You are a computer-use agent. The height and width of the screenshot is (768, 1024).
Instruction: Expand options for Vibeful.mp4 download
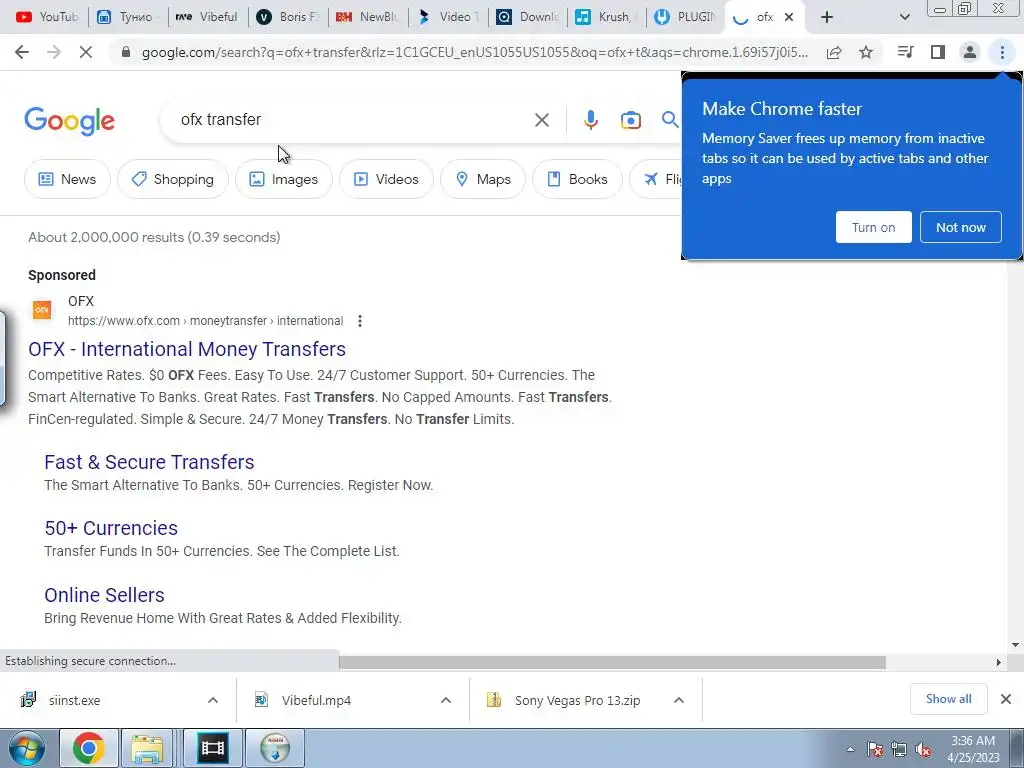pyautogui.click(x=446, y=700)
